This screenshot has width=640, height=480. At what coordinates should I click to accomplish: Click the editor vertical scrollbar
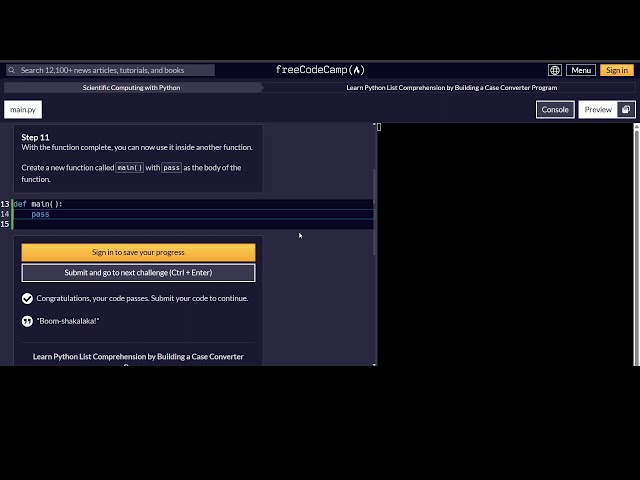tap(374, 212)
